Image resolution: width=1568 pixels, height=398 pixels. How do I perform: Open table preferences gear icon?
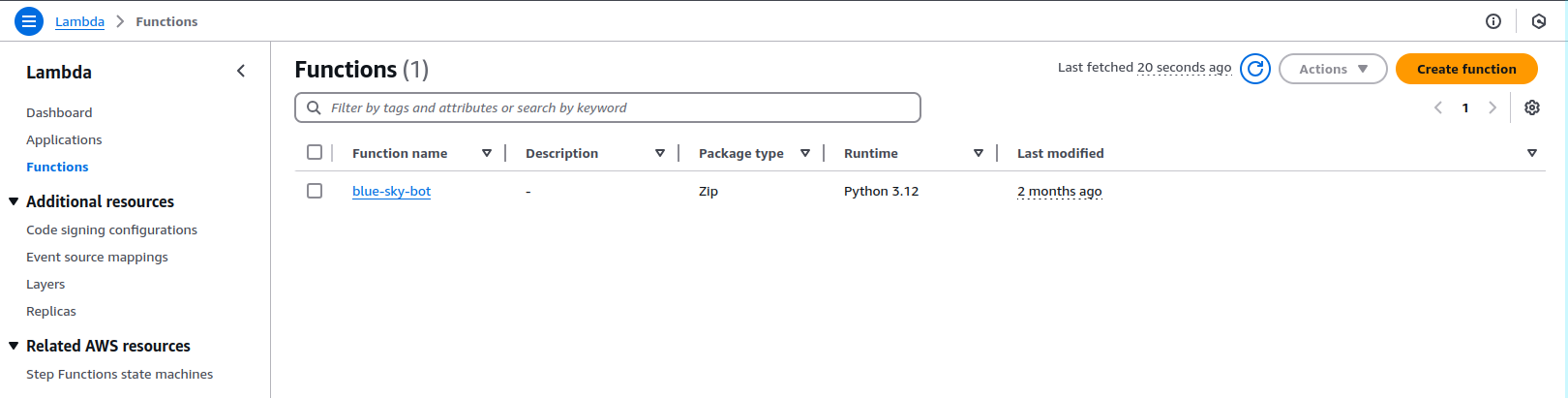click(1532, 107)
